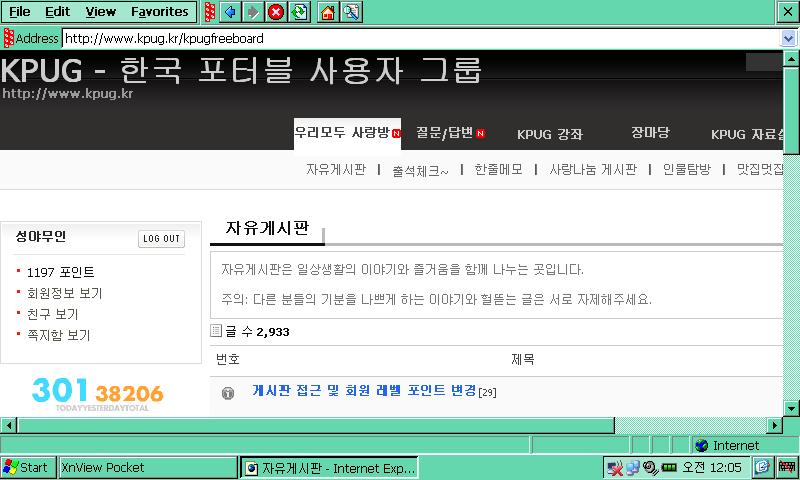Viewport: 800px width, 480px height.
Task: Open the File menu
Action: click(19, 12)
